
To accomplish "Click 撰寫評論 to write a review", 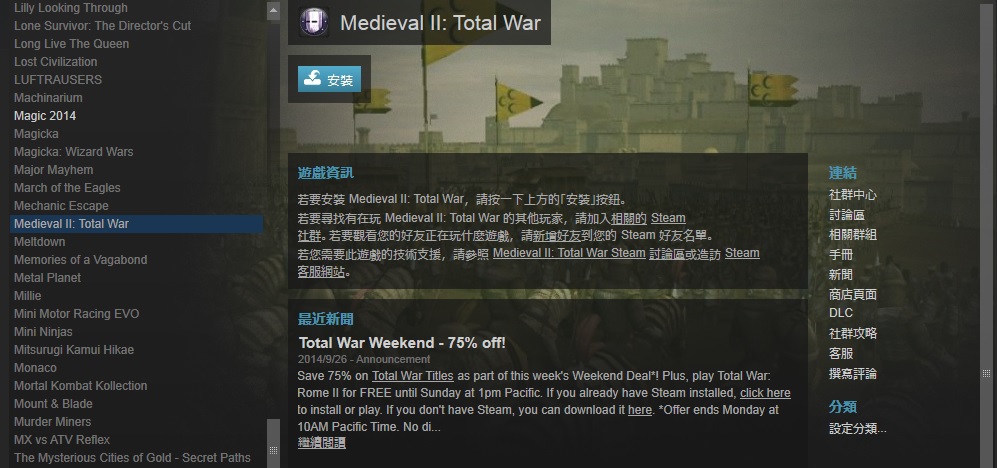I will [853, 373].
